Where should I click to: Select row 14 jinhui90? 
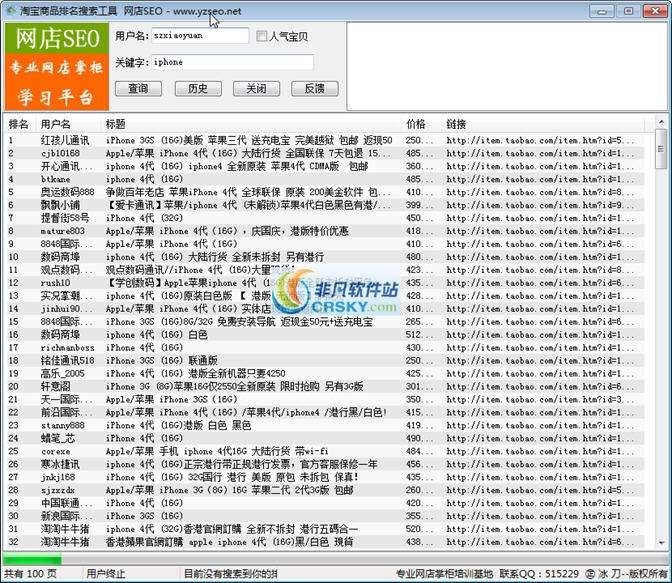pos(324,309)
